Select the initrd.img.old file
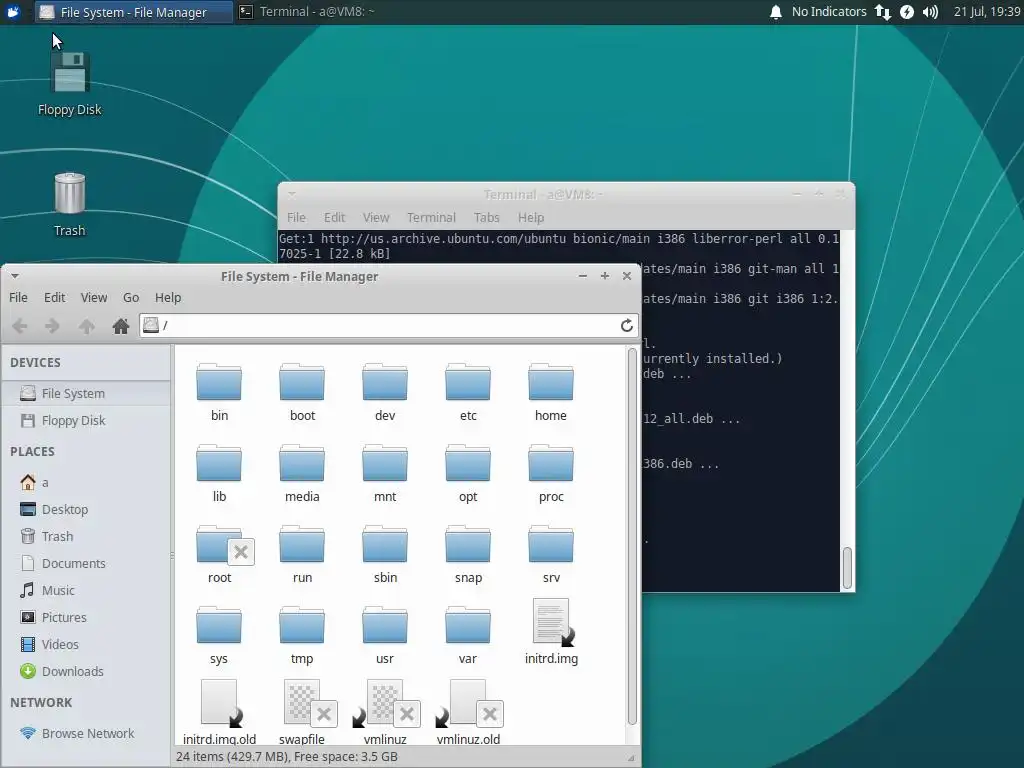Image resolution: width=1024 pixels, height=768 pixels. click(x=219, y=712)
